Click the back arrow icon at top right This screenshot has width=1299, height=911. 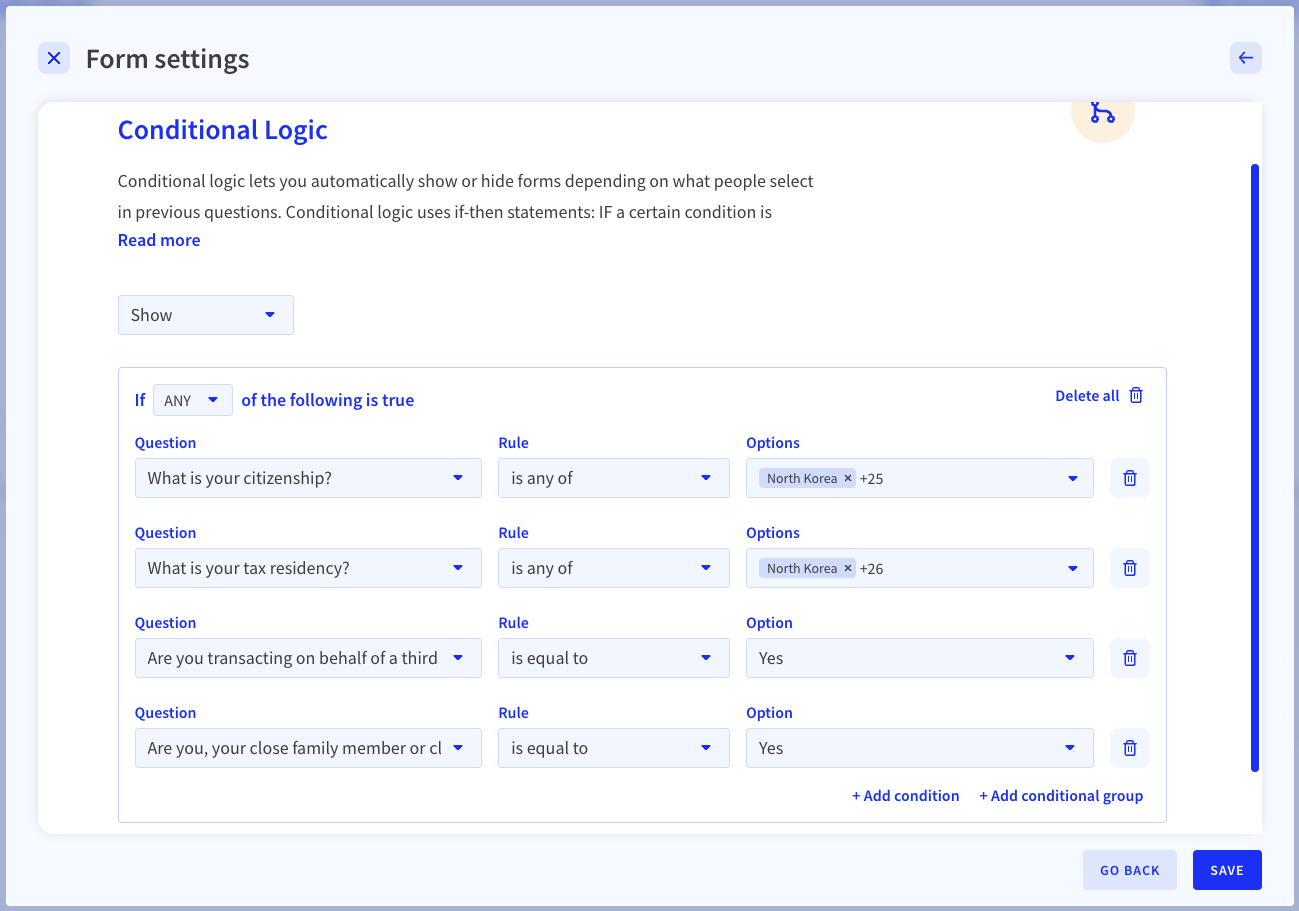pos(1246,58)
